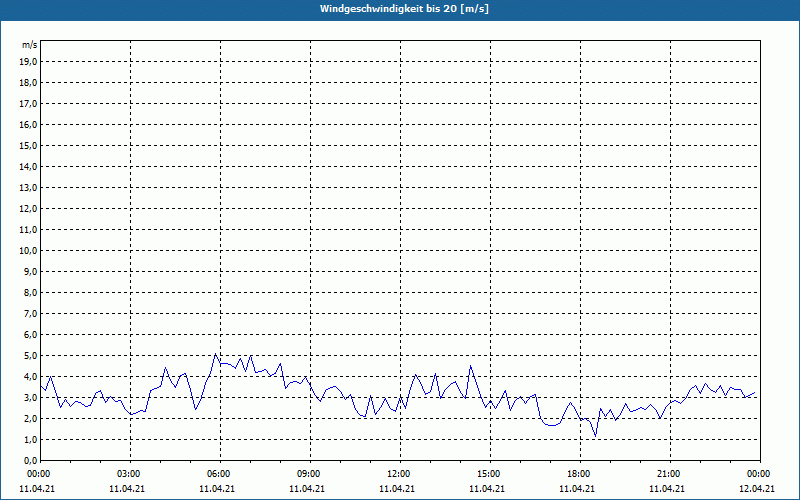Click the 21:00 time label
The width and height of the screenshot is (800, 500).
click(670, 474)
